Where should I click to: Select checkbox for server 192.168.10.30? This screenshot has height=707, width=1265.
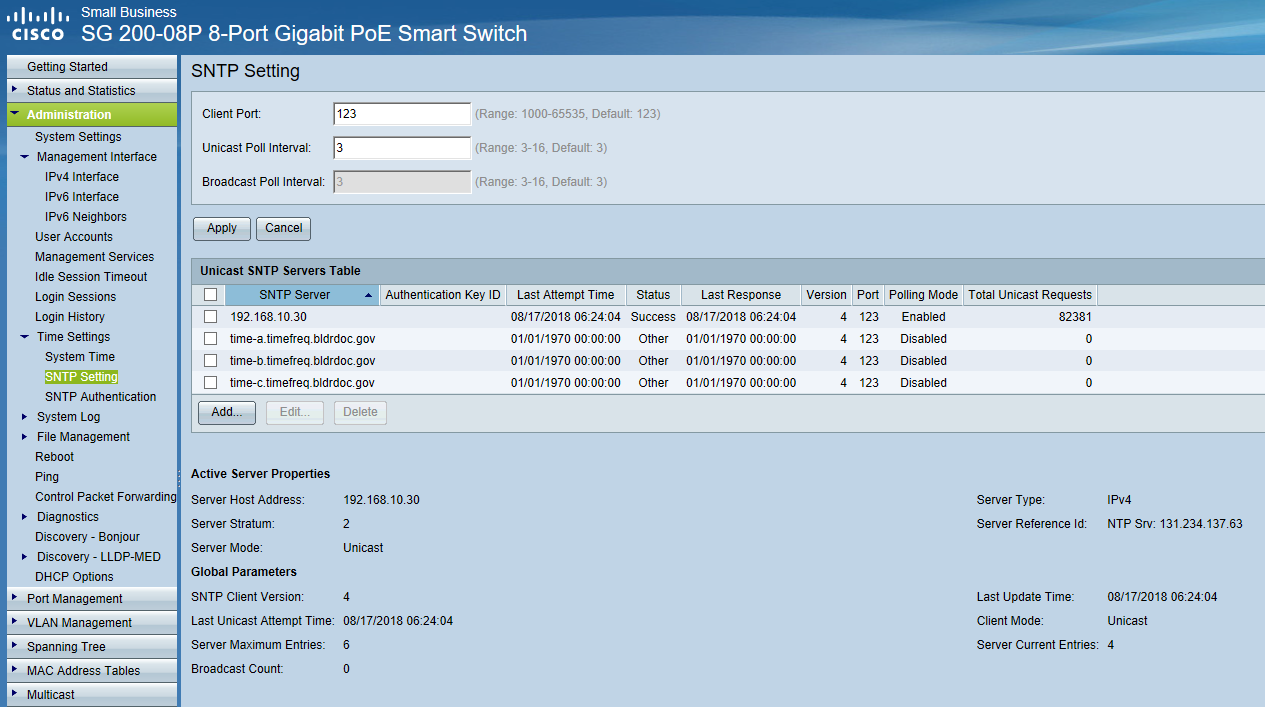tap(210, 317)
